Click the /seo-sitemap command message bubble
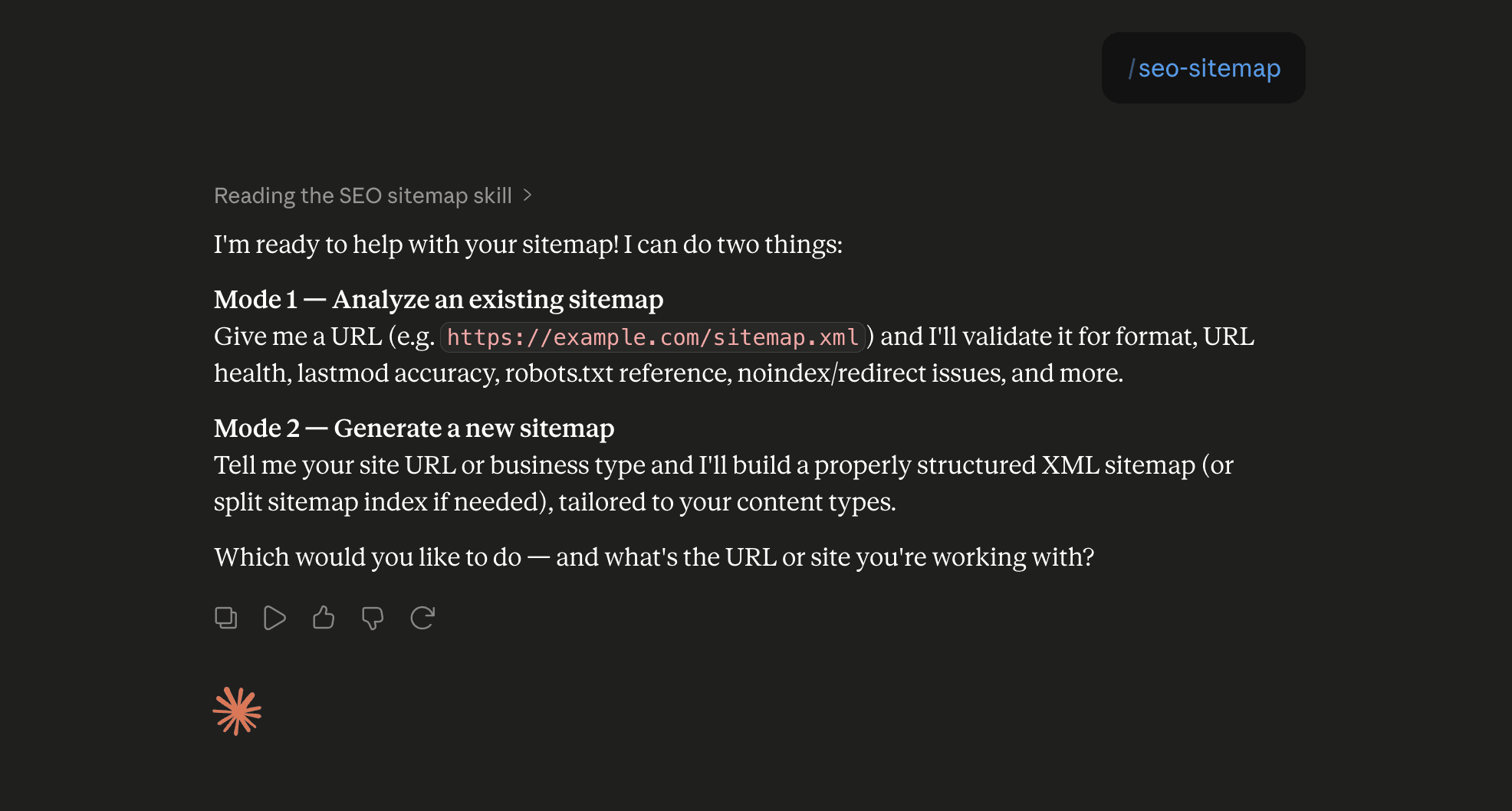The image size is (1512, 811). click(x=1203, y=68)
